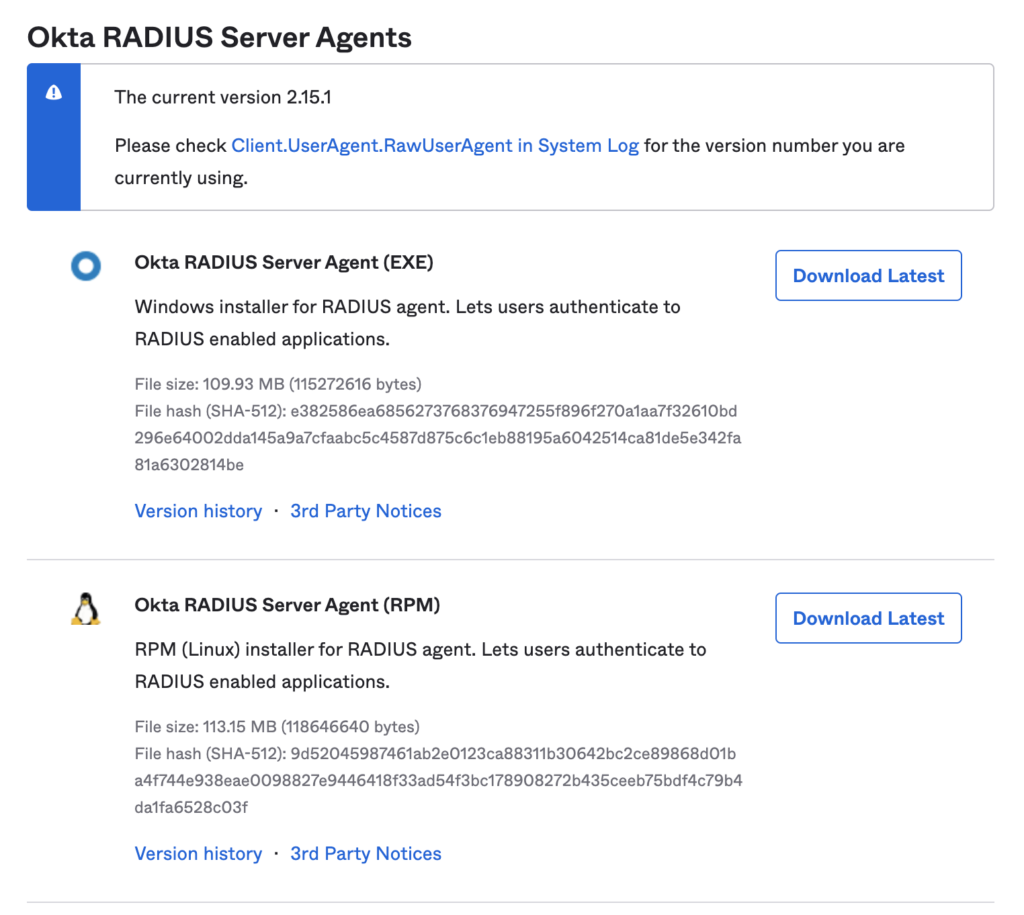Open Version history for the EXE agent
This screenshot has width=1024, height=915.
[198, 511]
